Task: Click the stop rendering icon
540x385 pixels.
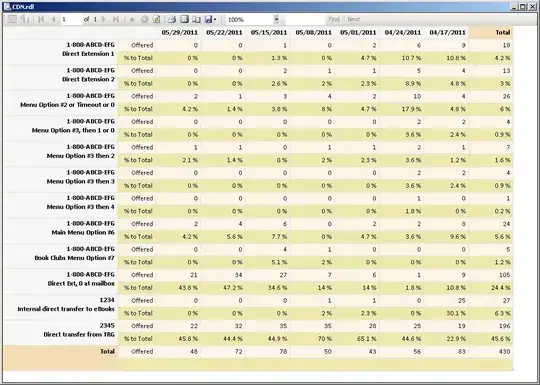Action: pos(145,19)
